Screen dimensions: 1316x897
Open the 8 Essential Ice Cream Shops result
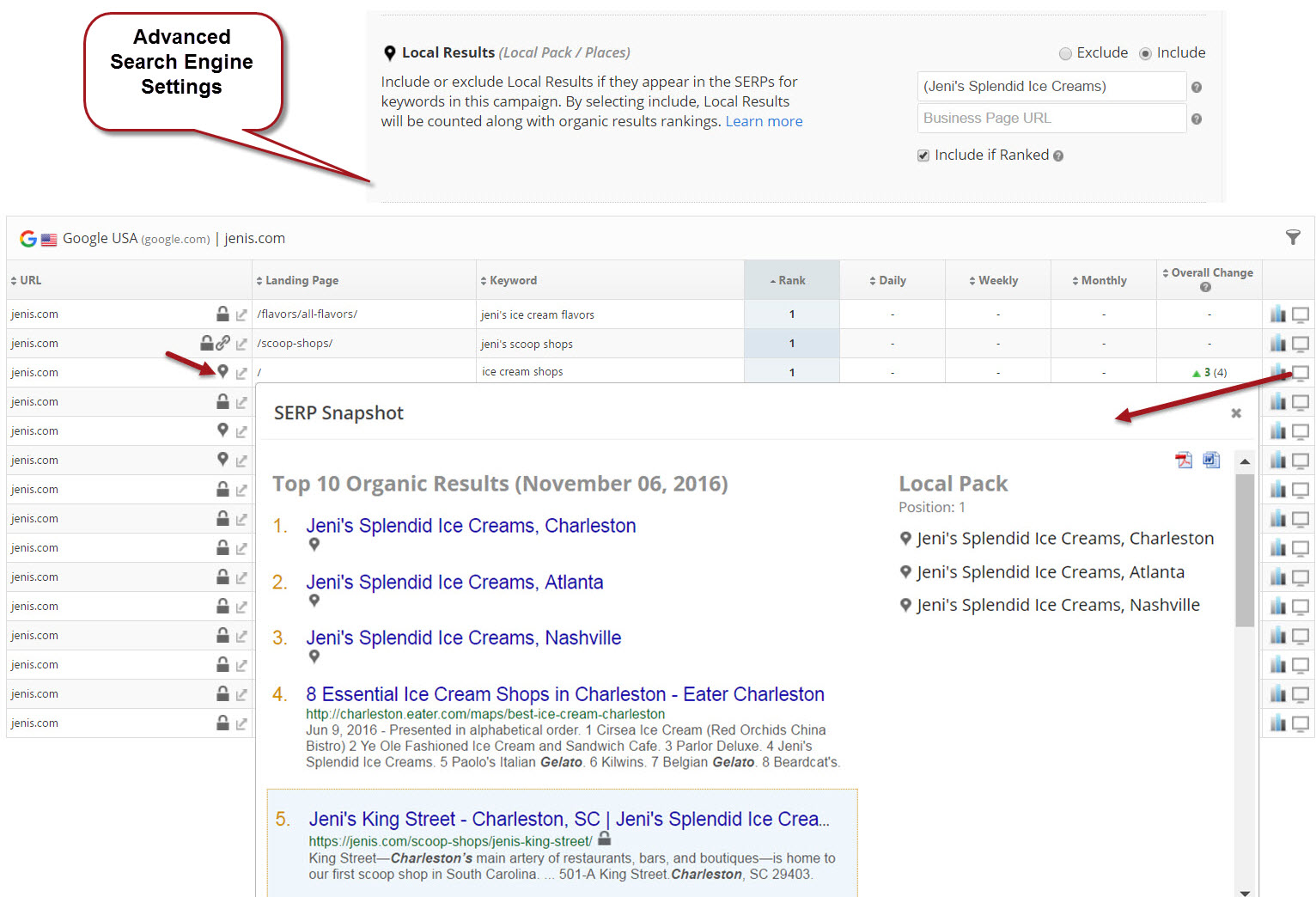point(564,694)
